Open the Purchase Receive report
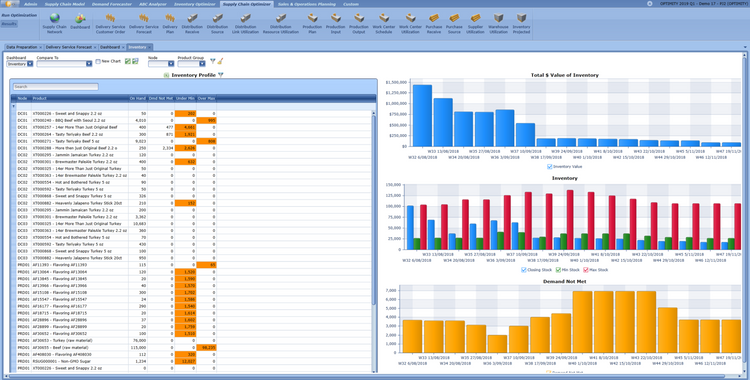Image resolution: width=750 pixels, height=380 pixels. (x=434, y=23)
